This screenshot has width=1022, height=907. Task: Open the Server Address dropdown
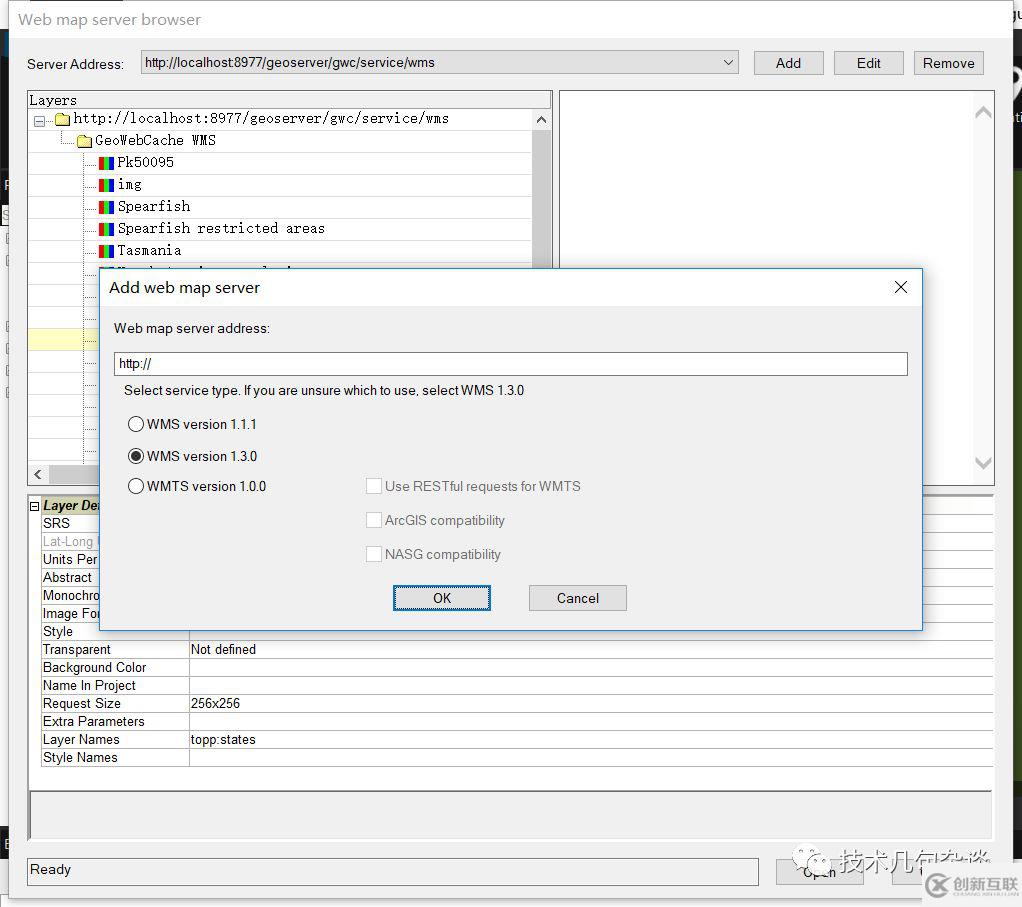coord(728,63)
